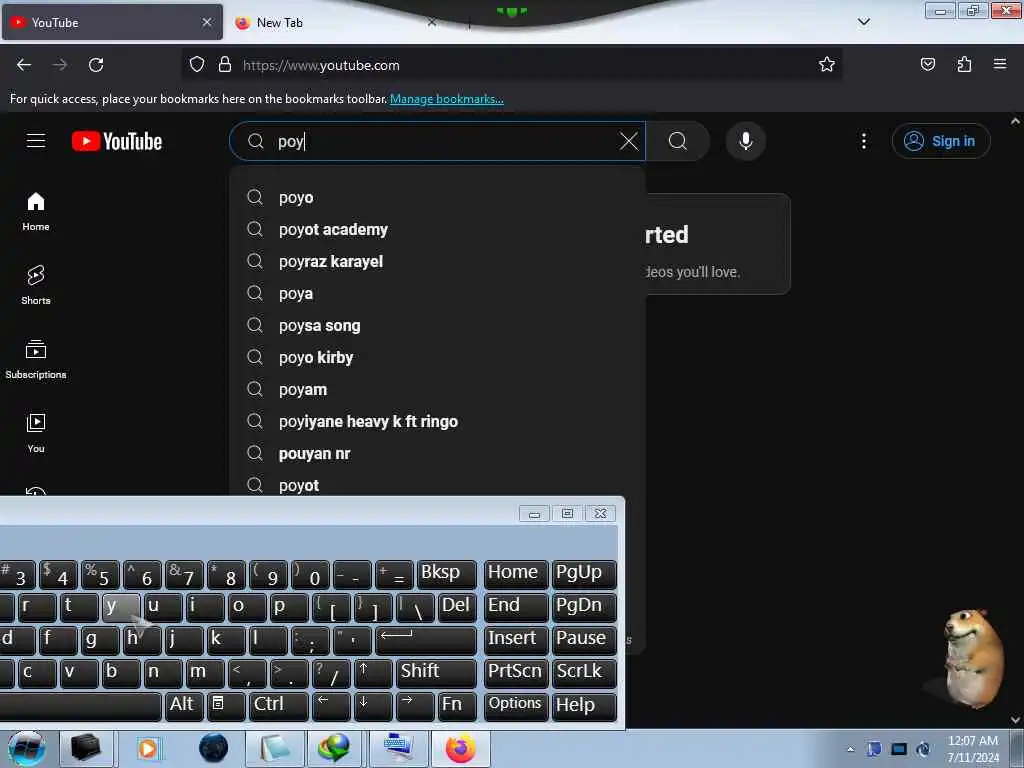Toggle ScrLk key on keyboard

point(584,673)
